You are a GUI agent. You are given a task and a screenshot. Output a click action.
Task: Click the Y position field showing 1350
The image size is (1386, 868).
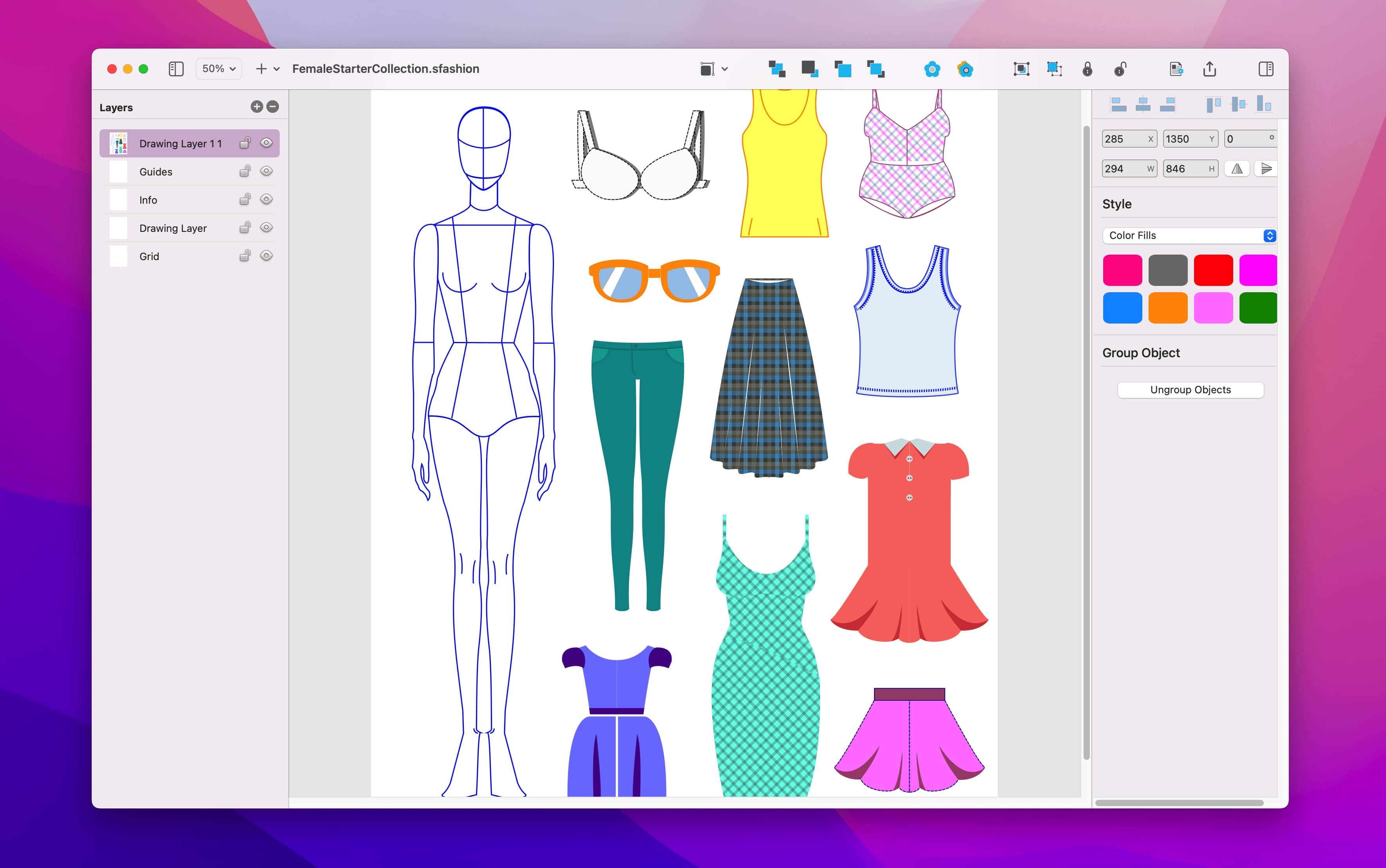(1190, 139)
